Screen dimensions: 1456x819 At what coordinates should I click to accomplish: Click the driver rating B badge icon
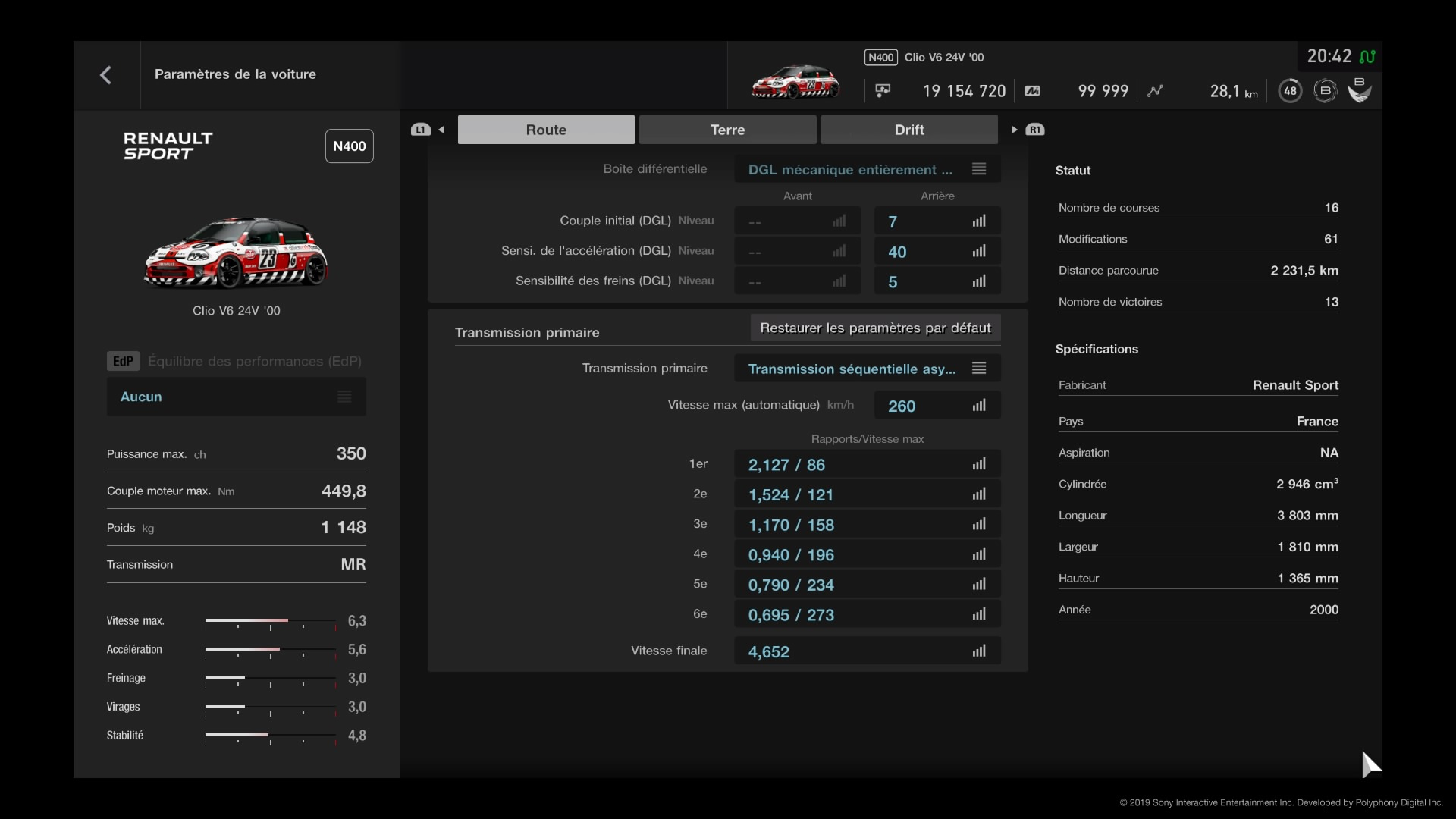tap(1325, 91)
